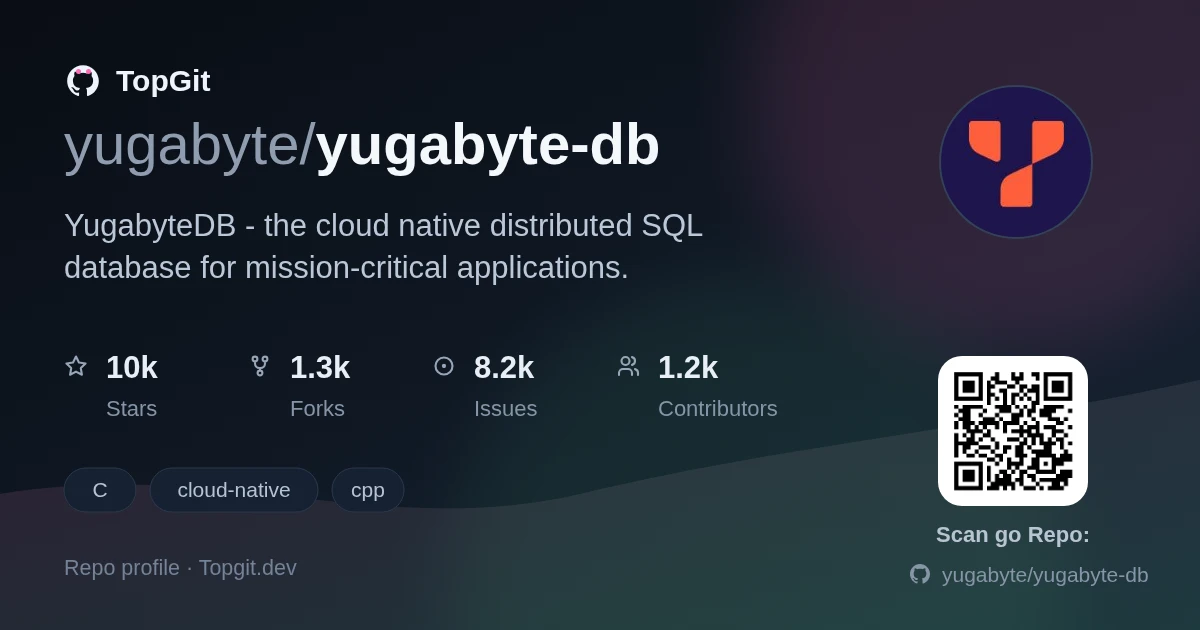Click the Issues circle-dot icon
Image resolution: width=1200 pixels, height=630 pixels.
pyautogui.click(x=444, y=366)
